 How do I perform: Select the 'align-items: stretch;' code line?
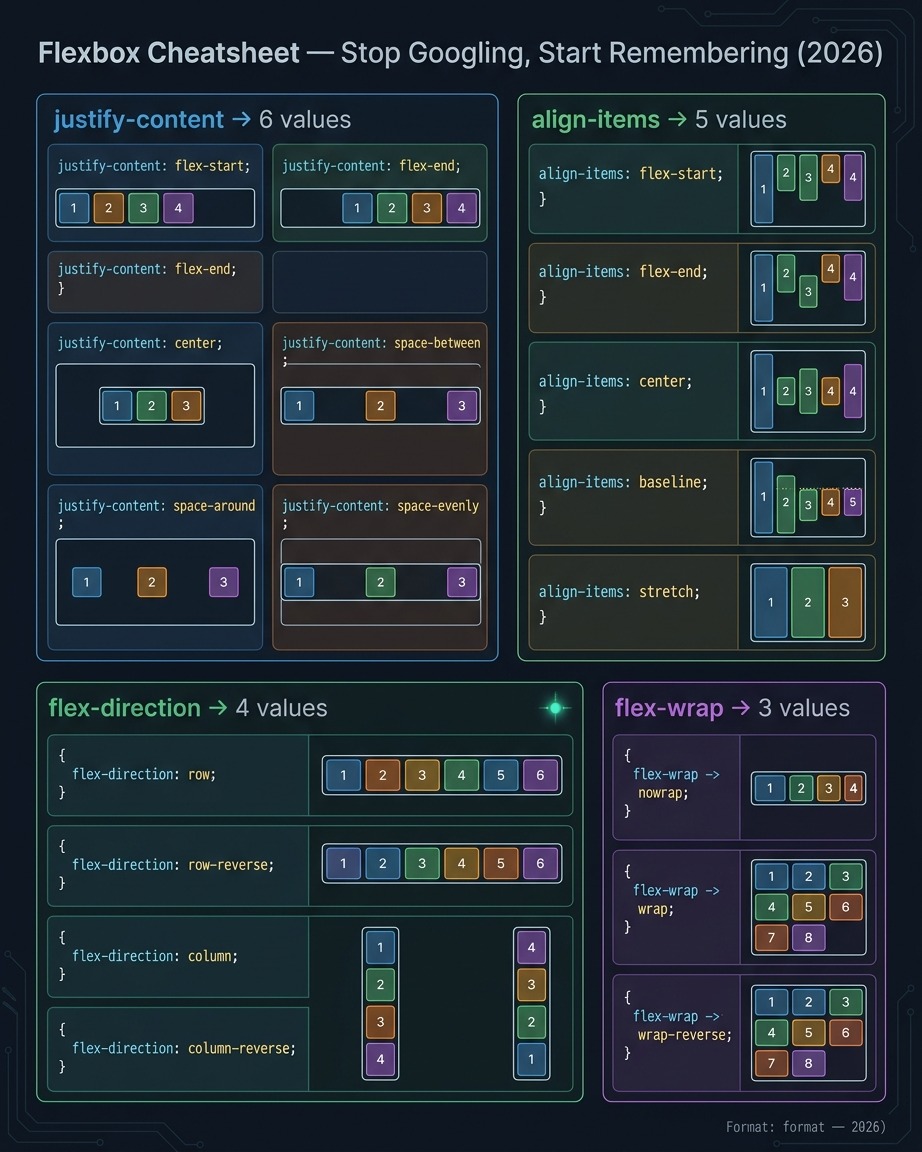[619, 591]
